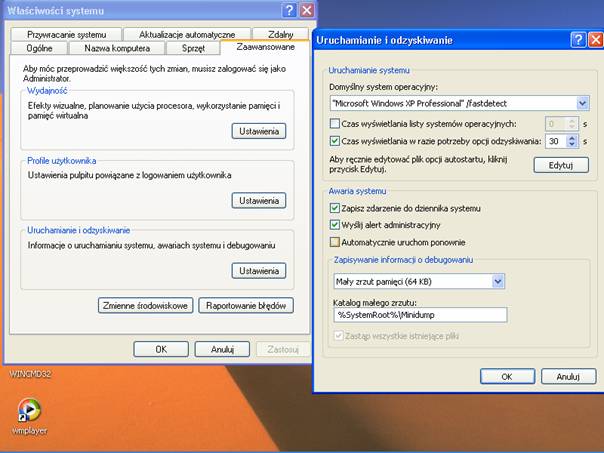Close the Właściwości systemu window

pos(307,10)
